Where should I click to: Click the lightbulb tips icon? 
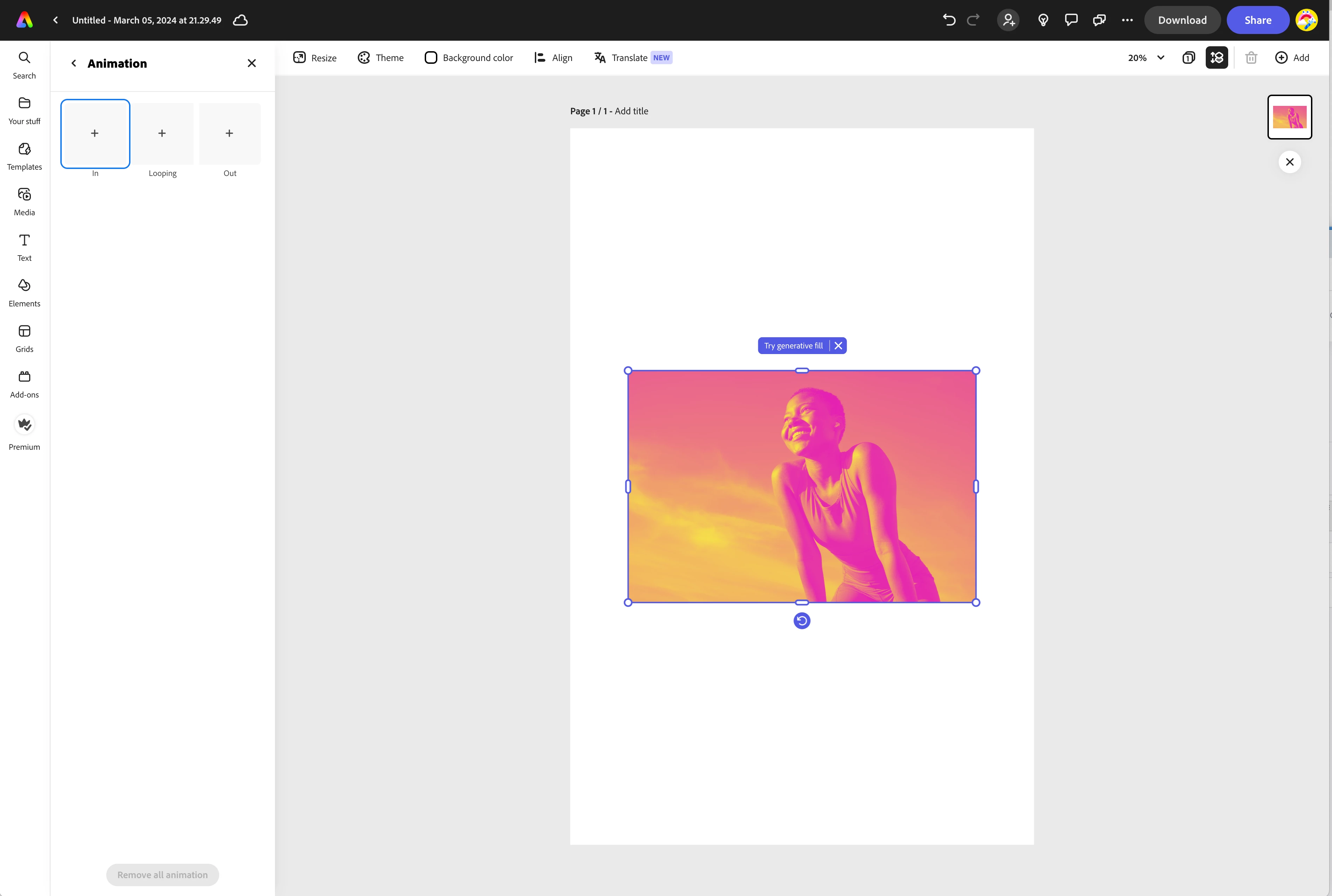coord(1043,20)
